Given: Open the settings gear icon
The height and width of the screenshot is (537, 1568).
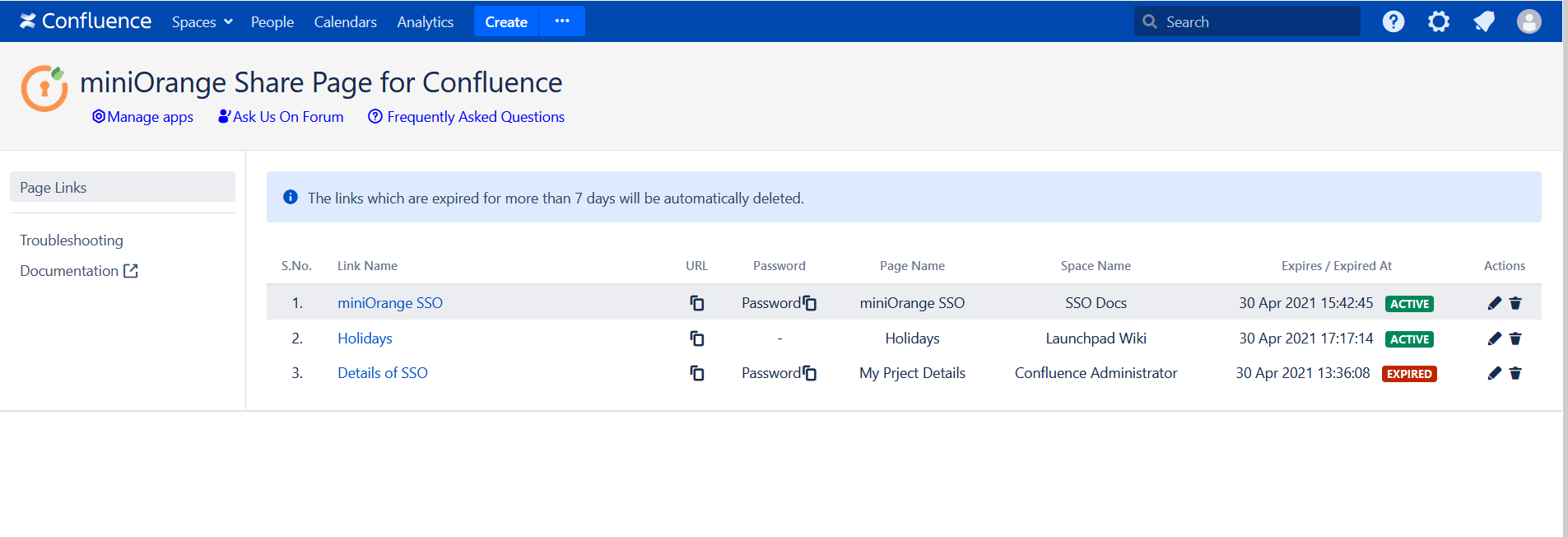Looking at the screenshot, I should [1439, 21].
